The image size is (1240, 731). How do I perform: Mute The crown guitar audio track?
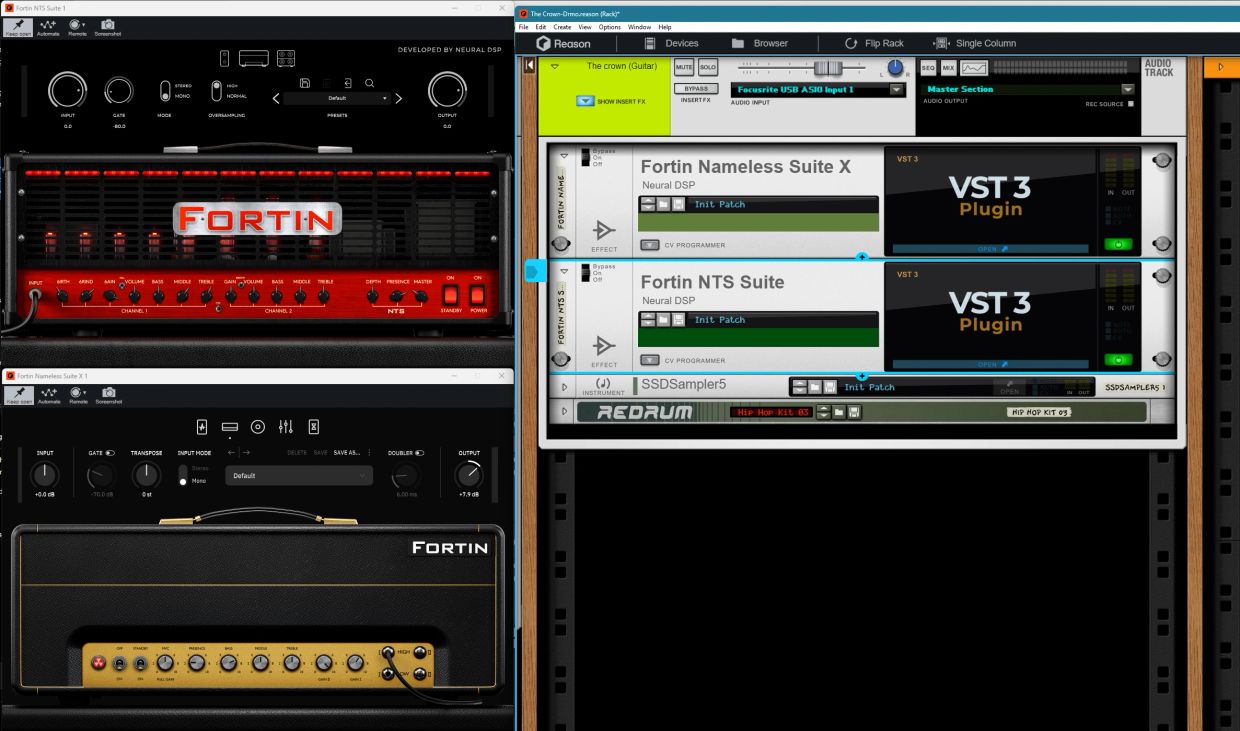pyautogui.click(x=684, y=68)
